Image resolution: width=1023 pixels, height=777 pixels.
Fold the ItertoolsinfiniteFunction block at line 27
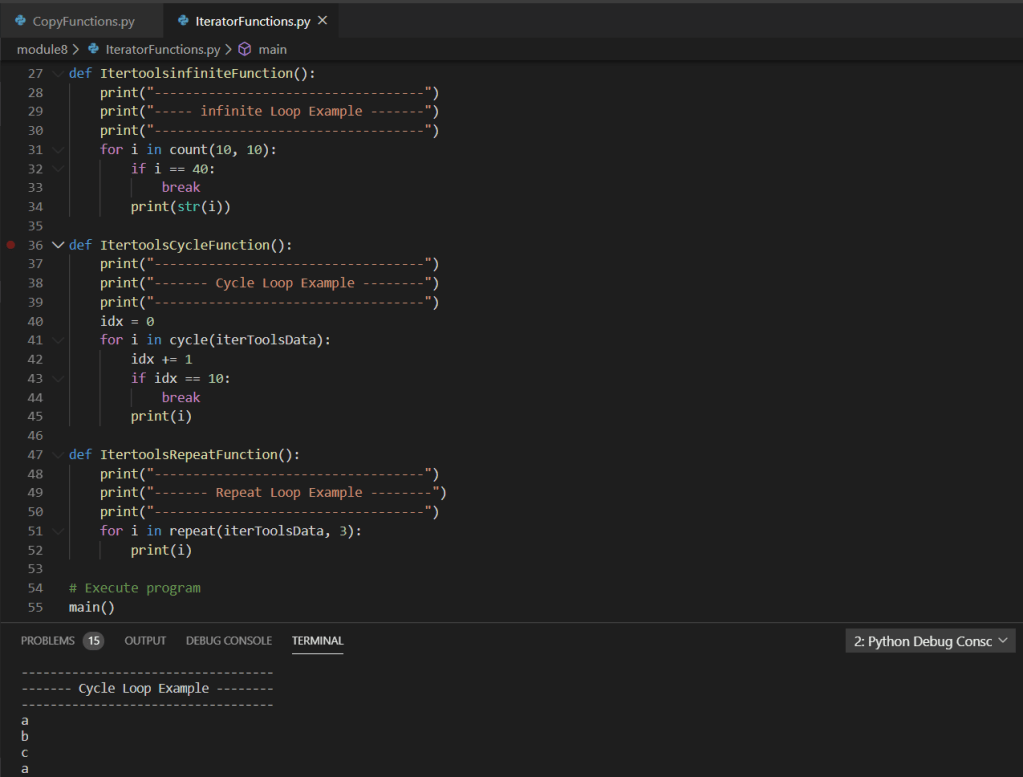pyautogui.click(x=57, y=74)
